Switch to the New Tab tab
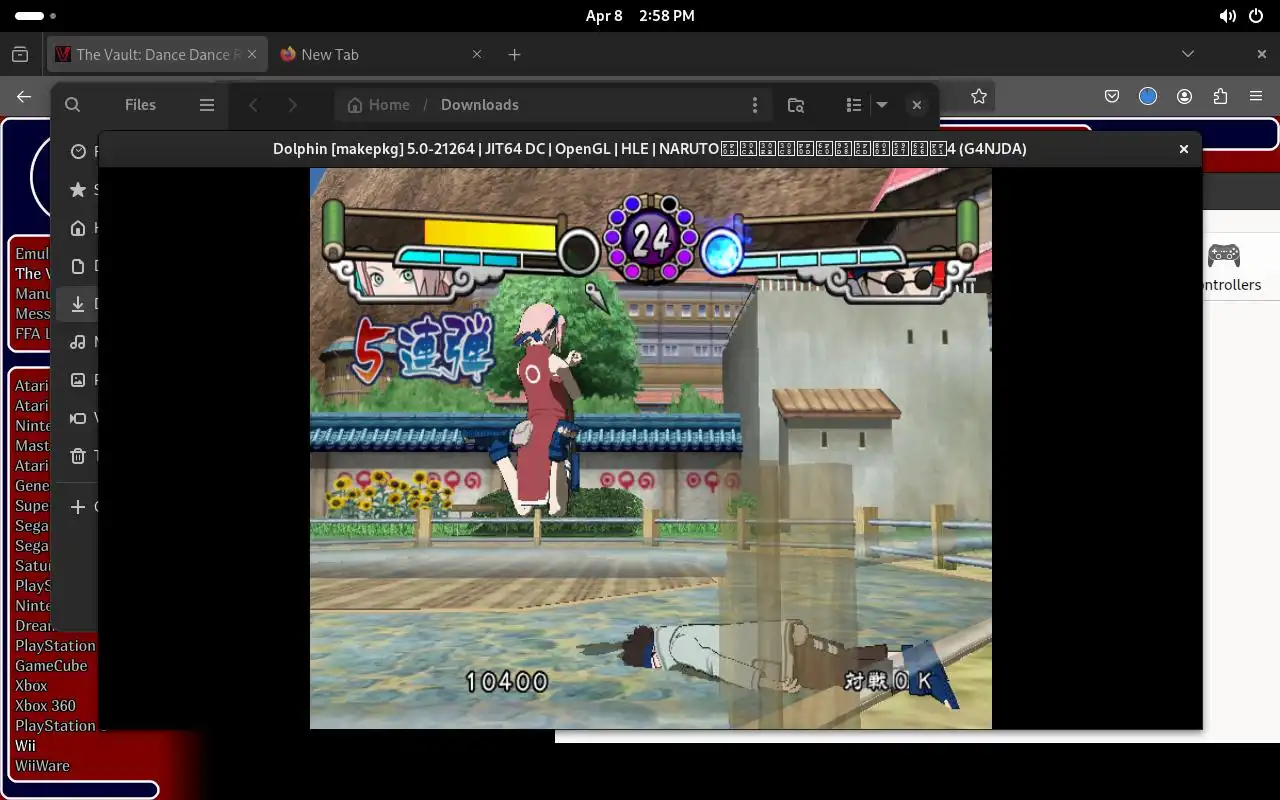The image size is (1280, 800). [x=380, y=54]
